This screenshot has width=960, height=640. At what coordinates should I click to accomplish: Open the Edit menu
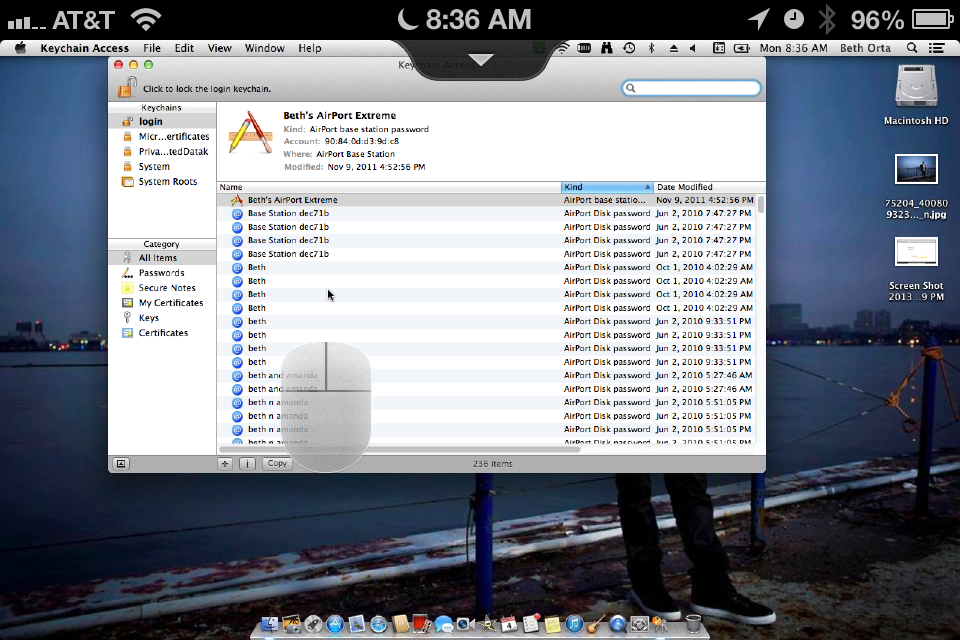tap(184, 48)
